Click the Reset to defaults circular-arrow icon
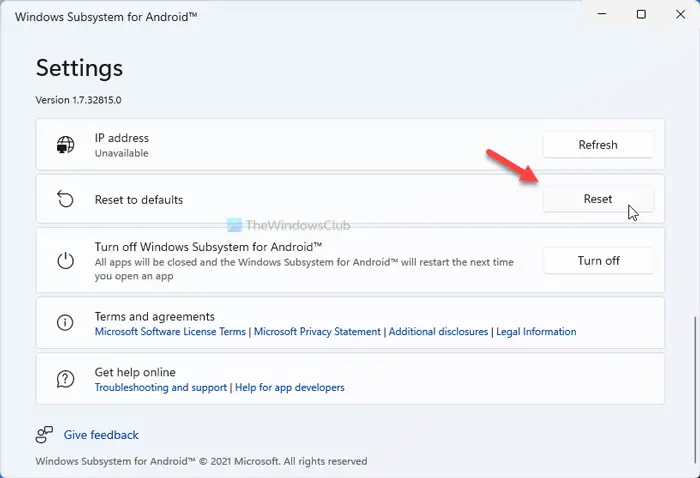Screen dimensions: 700x478 coord(65,199)
